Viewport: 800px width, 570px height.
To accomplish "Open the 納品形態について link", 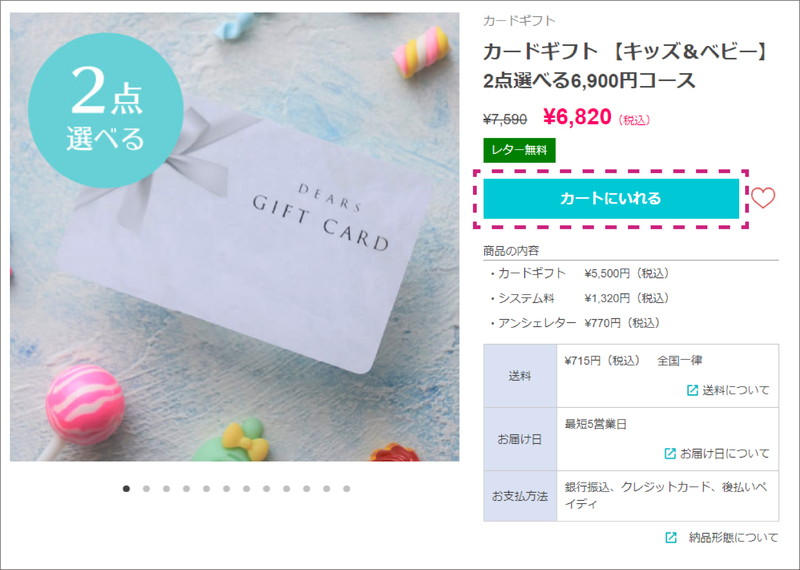I will coord(733,537).
